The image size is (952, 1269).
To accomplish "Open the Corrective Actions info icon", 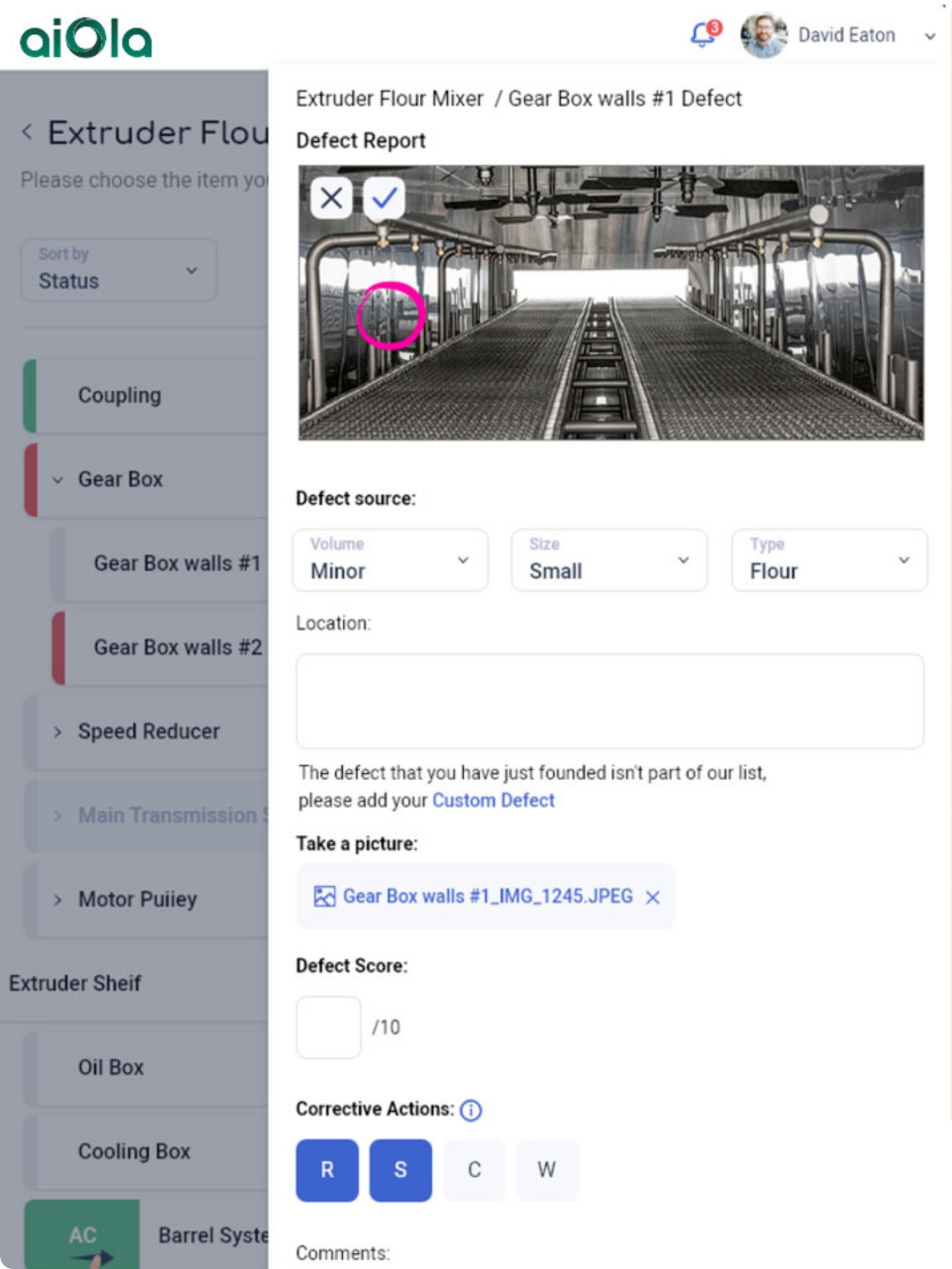I will pyautogui.click(x=471, y=1110).
